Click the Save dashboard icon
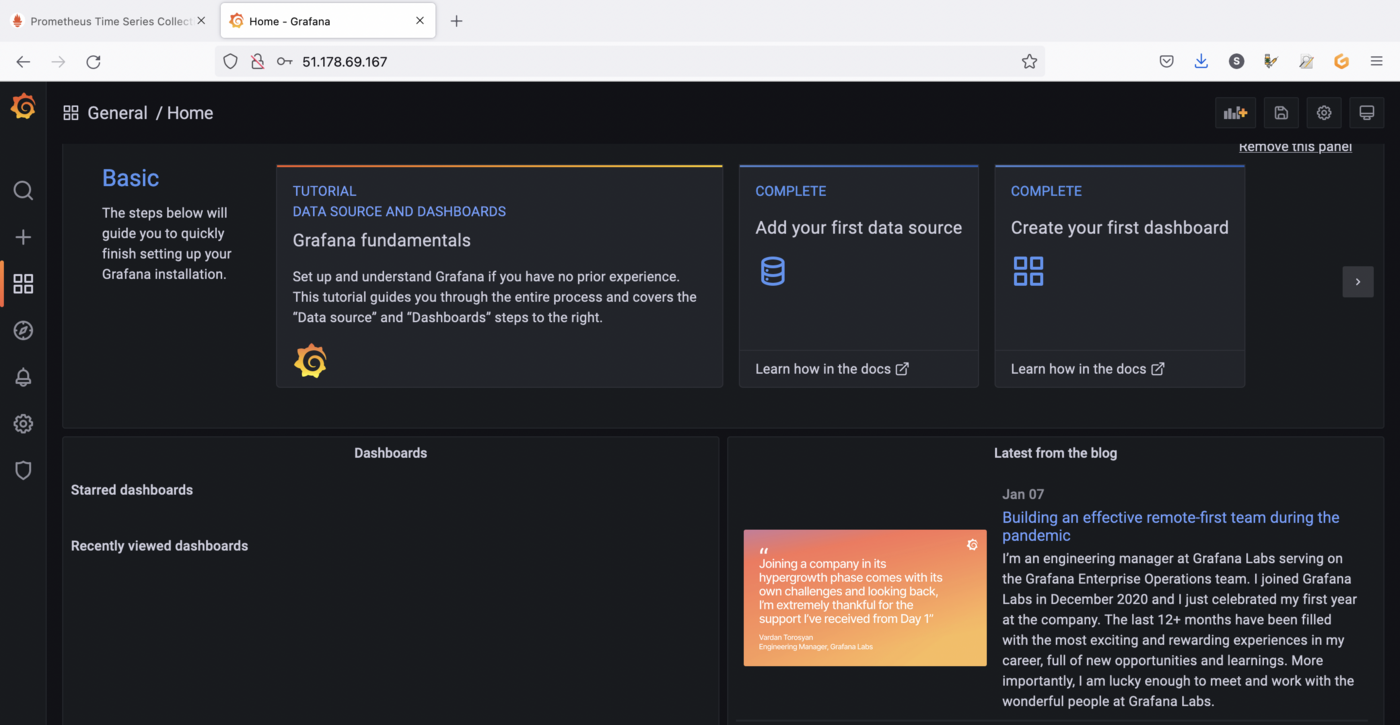 click(1281, 112)
